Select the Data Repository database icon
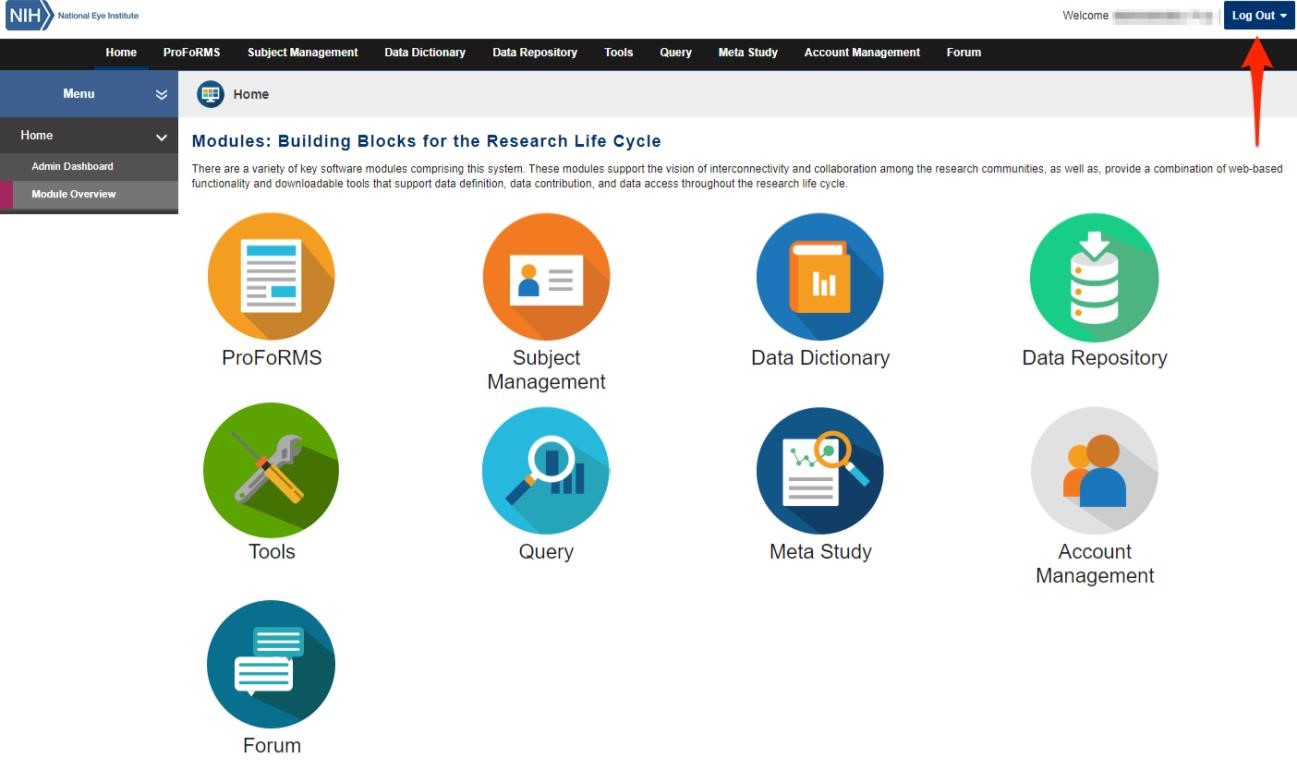Screen dimensions: 1297x770 pos(1094,277)
